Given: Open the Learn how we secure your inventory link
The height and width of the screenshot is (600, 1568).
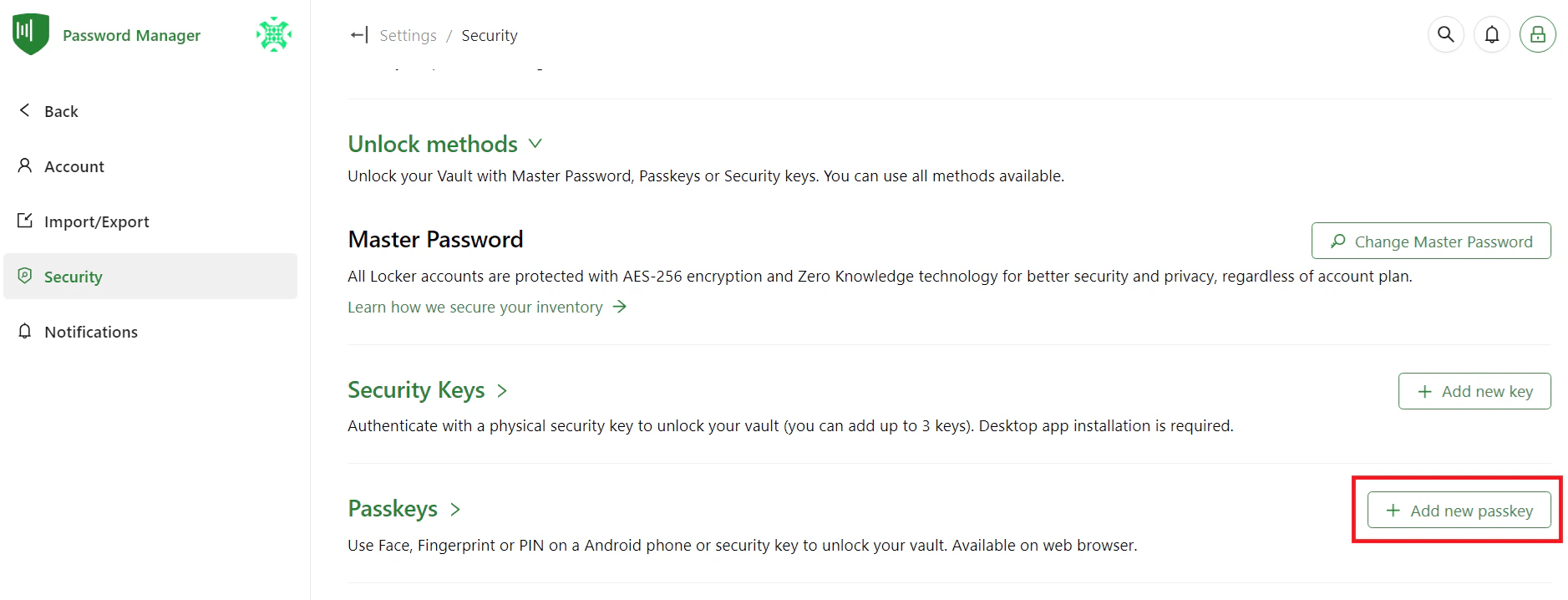Looking at the screenshot, I should [474, 307].
